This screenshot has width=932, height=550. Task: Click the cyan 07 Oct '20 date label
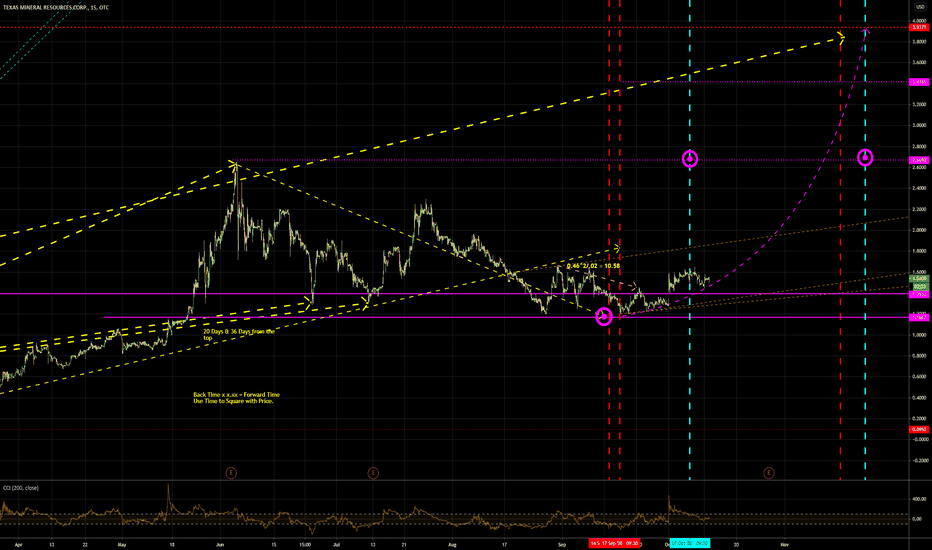pos(689,543)
